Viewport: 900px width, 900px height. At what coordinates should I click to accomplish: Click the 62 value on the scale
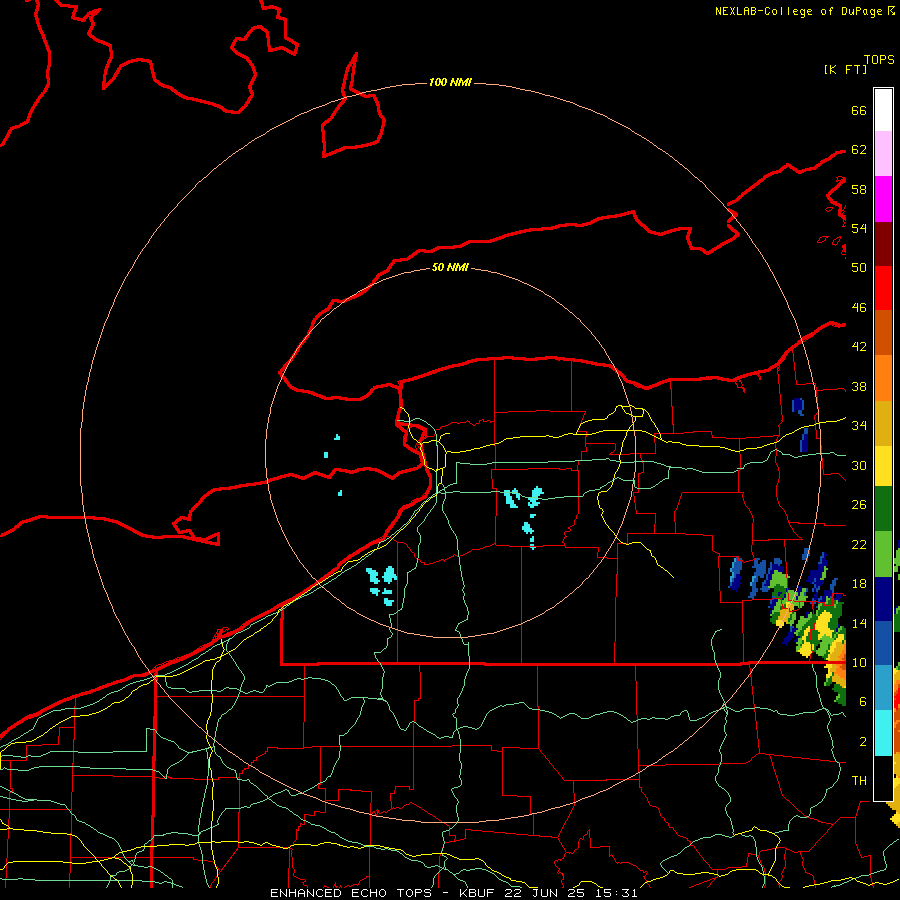[x=859, y=150]
